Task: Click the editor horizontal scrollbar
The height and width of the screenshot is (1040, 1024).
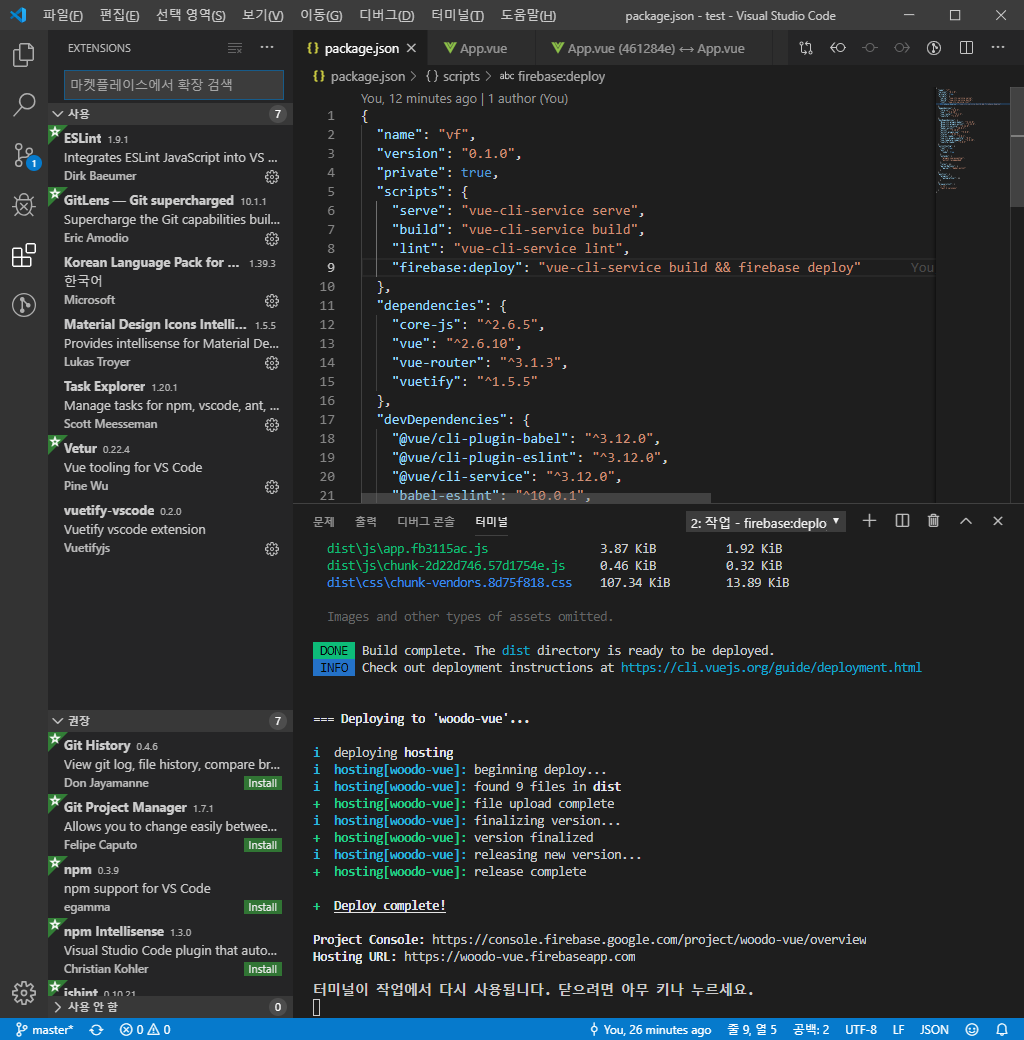Action: coord(536,498)
